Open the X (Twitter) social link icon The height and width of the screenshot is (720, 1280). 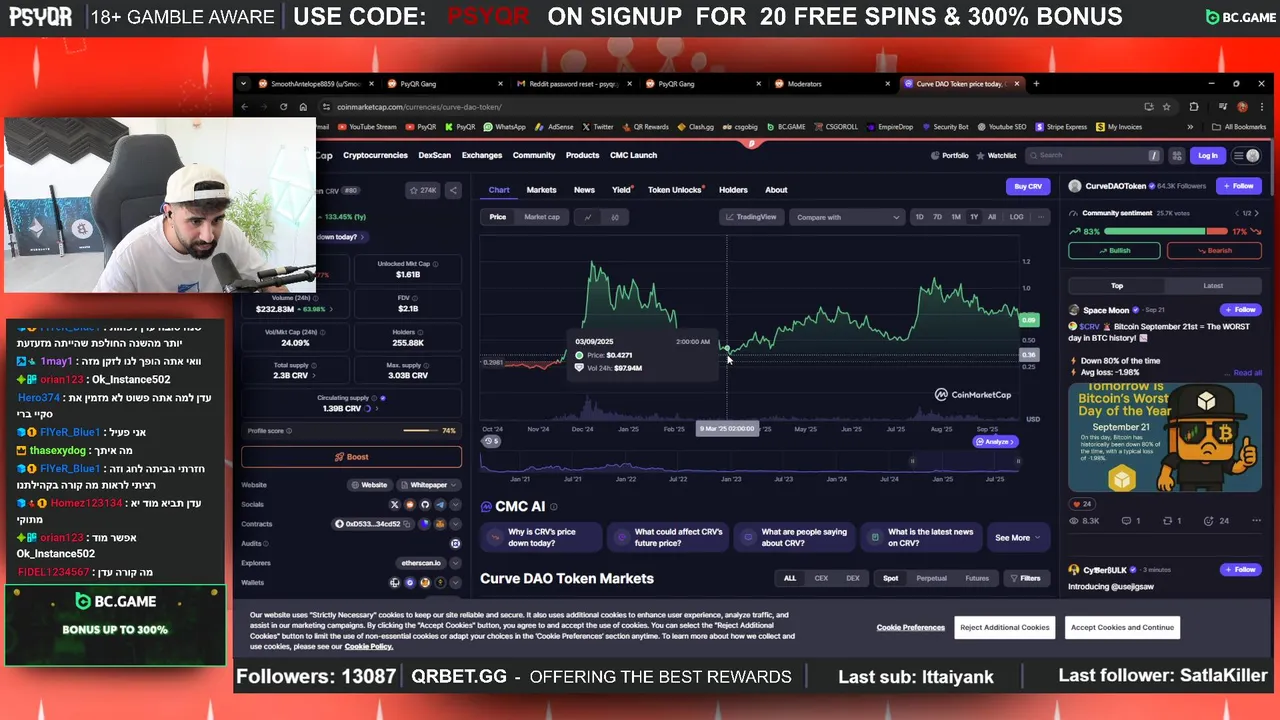[394, 504]
